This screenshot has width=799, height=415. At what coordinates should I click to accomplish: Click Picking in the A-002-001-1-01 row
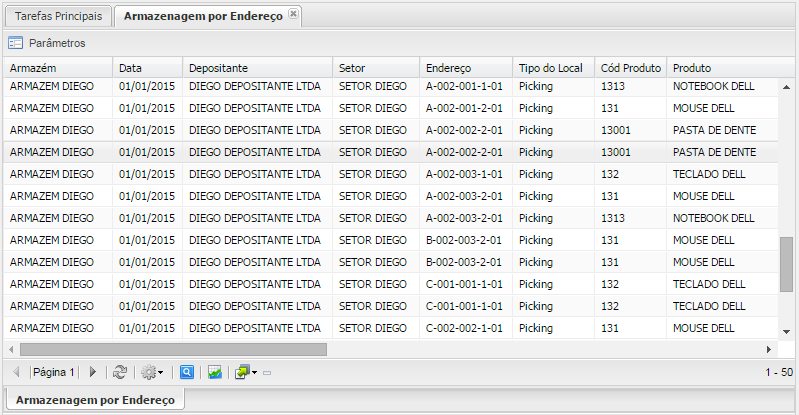point(536,86)
